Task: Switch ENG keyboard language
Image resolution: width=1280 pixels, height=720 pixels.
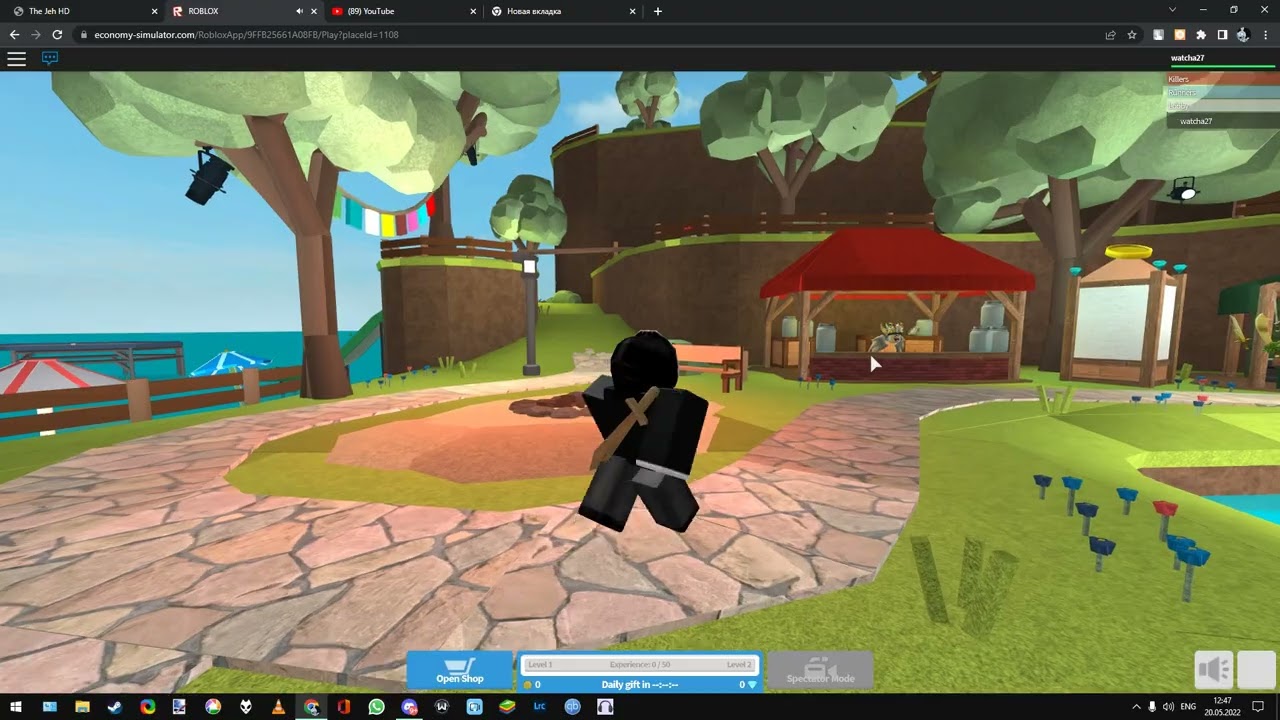Action: coord(1189,706)
